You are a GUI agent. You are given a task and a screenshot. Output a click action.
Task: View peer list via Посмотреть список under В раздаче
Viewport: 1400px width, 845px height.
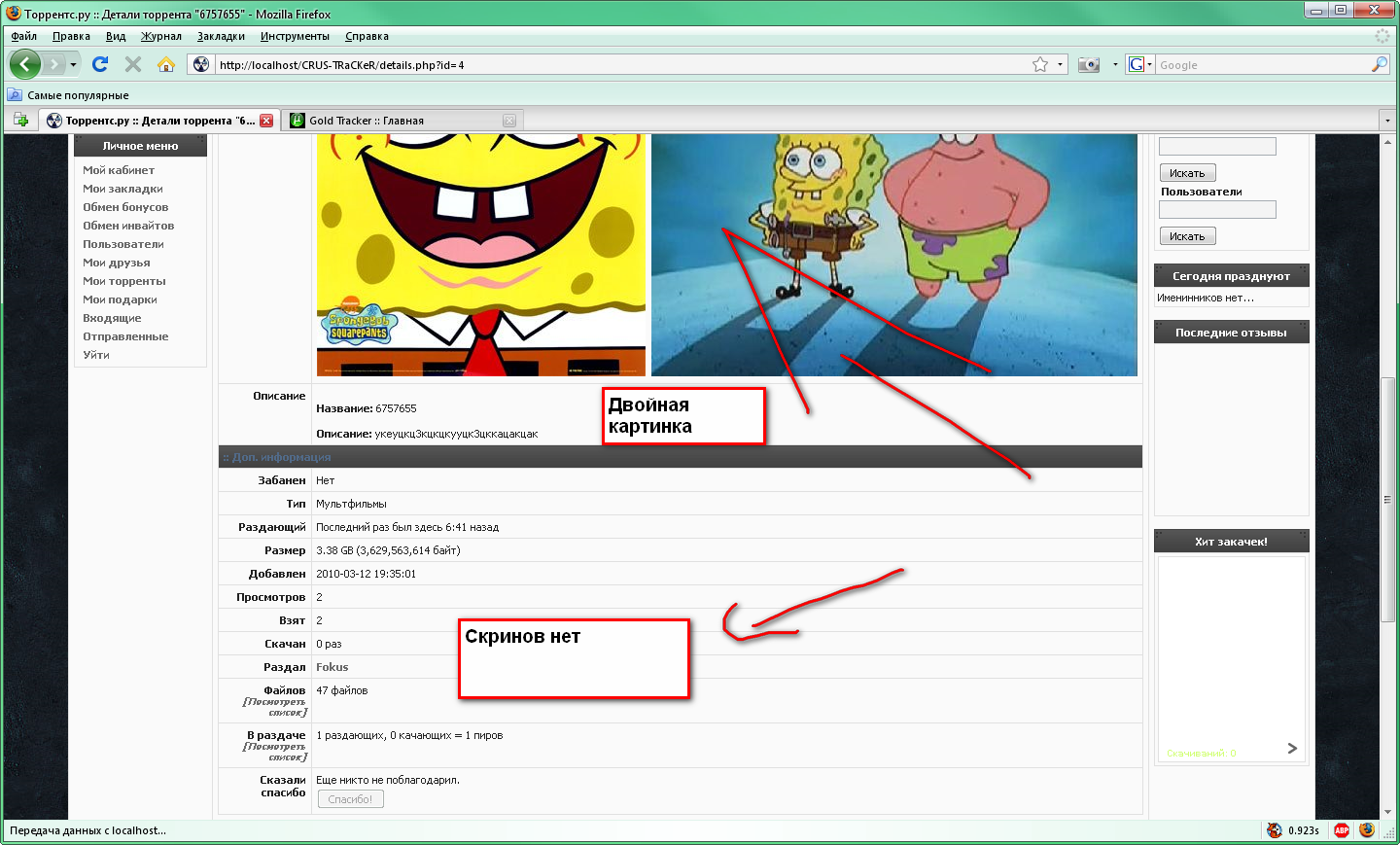point(275,752)
